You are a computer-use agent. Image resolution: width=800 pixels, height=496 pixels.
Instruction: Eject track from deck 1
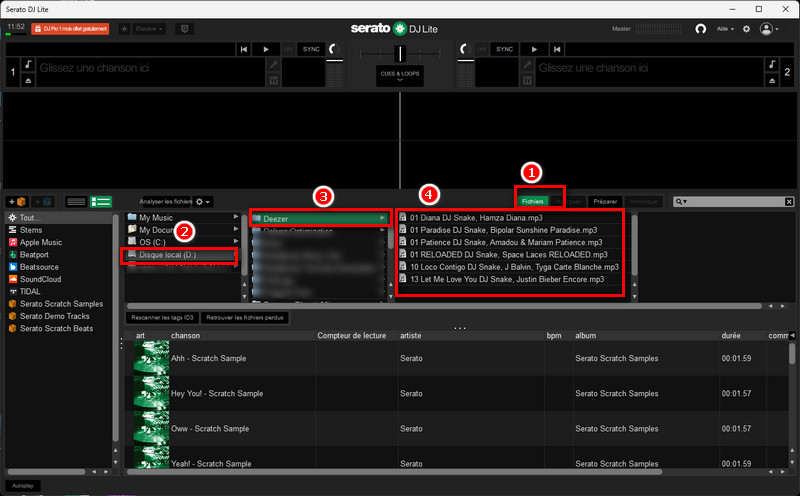[28, 80]
